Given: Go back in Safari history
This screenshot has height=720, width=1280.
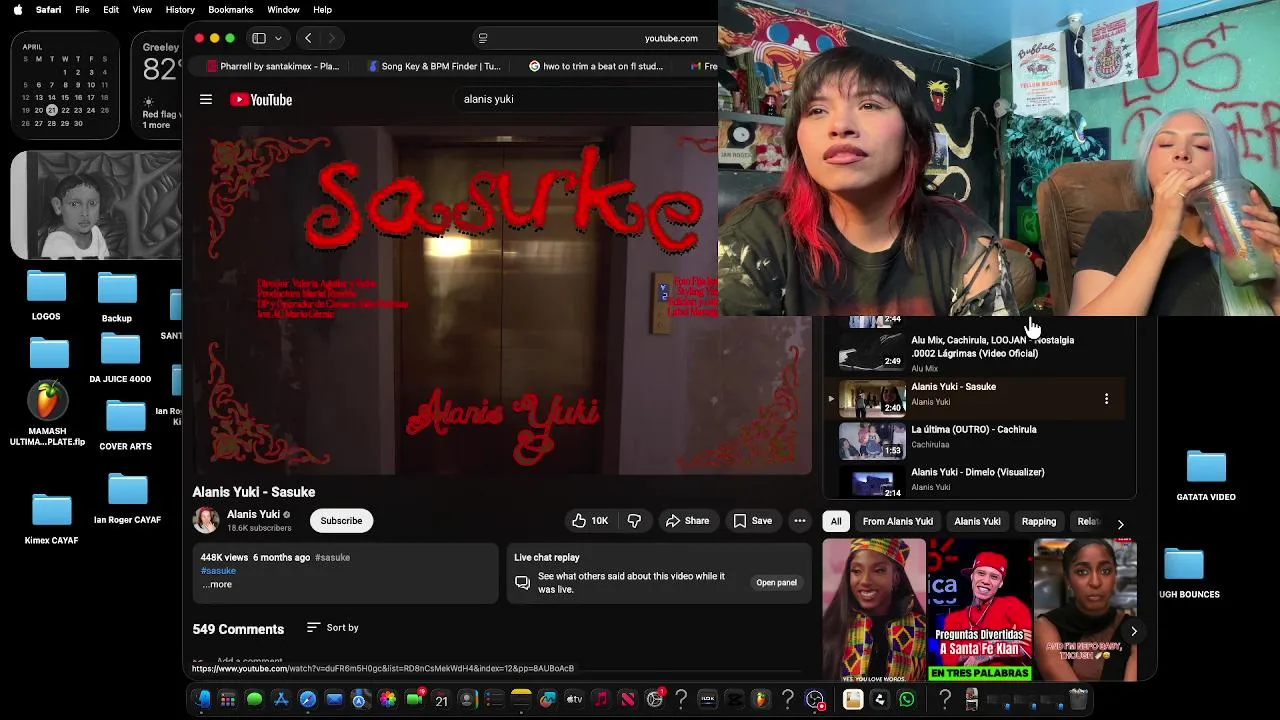Looking at the screenshot, I should 308,38.
